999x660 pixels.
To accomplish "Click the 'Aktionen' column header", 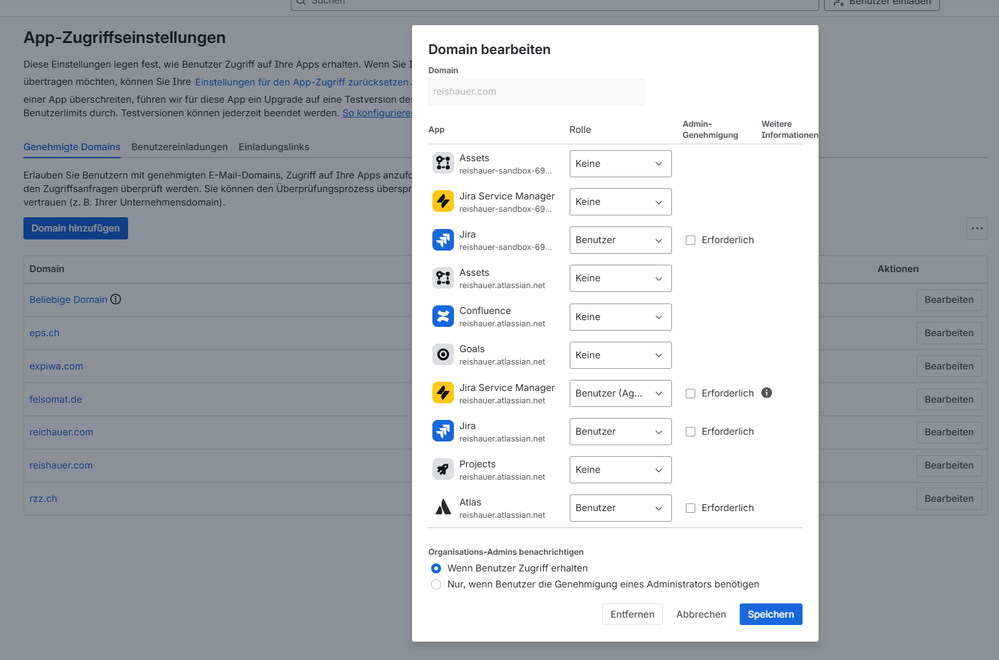I will 898,269.
